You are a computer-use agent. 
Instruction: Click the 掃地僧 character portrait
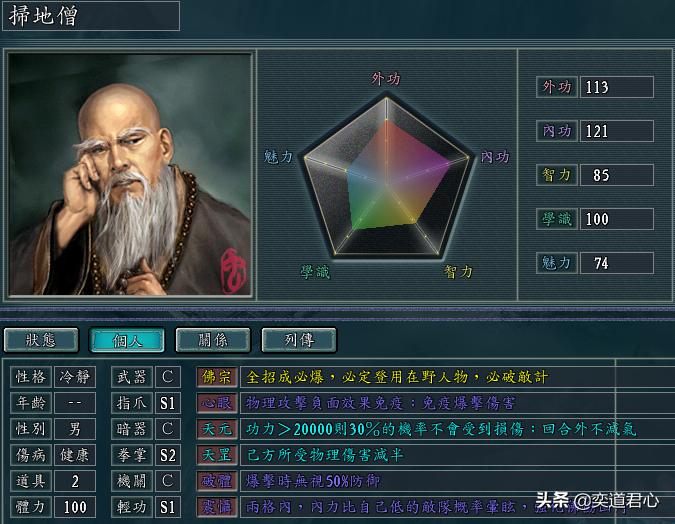point(130,174)
